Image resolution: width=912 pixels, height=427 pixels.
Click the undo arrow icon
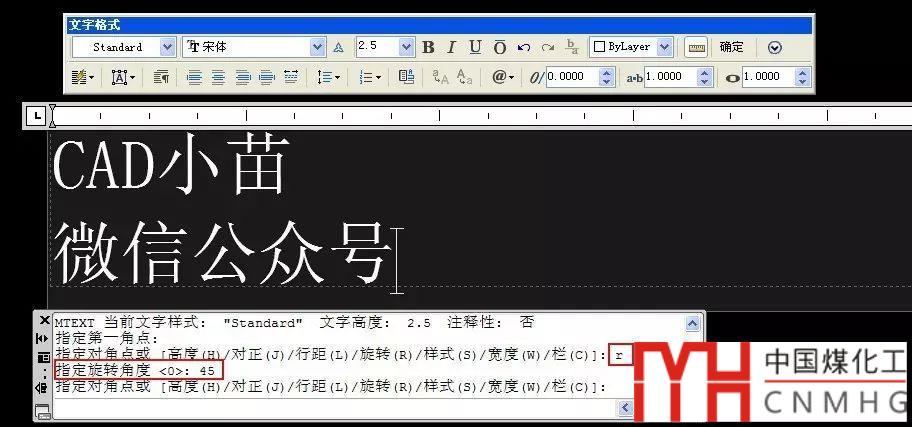point(523,48)
